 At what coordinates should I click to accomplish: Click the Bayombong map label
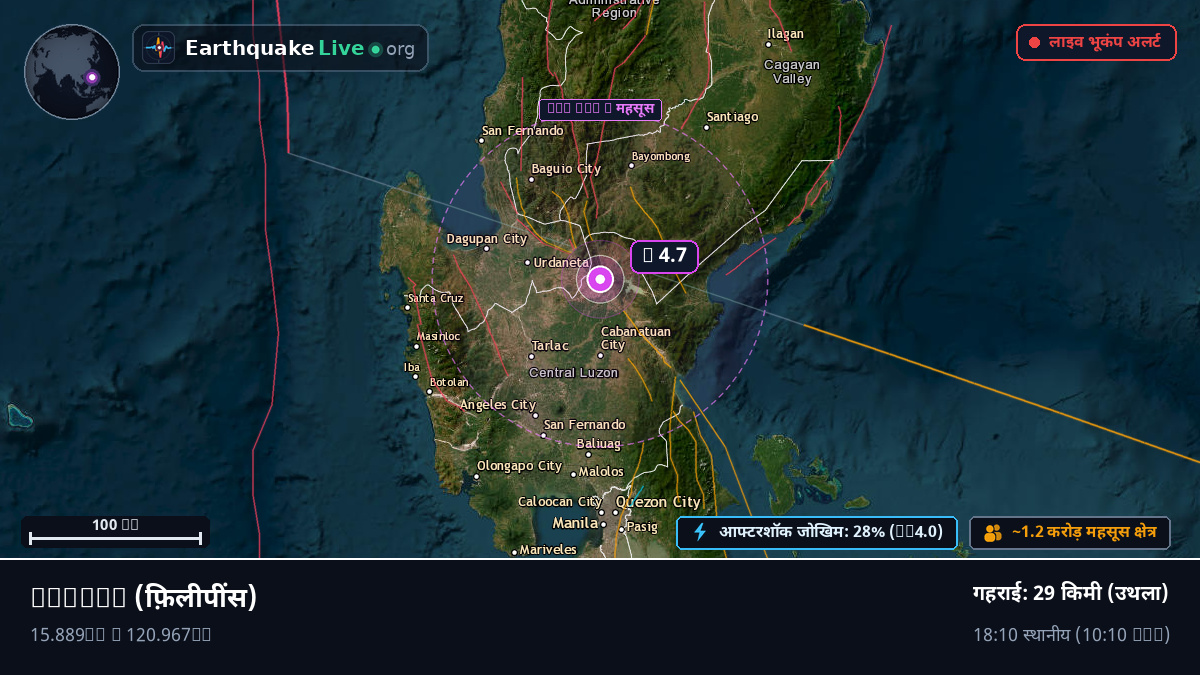(x=661, y=156)
